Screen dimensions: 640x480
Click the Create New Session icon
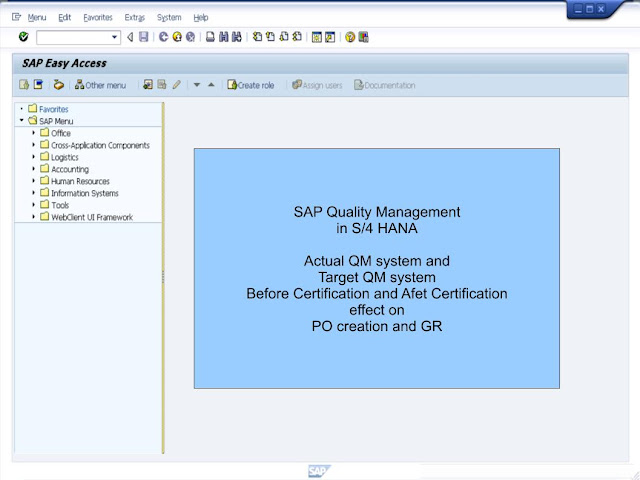[316, 38]
